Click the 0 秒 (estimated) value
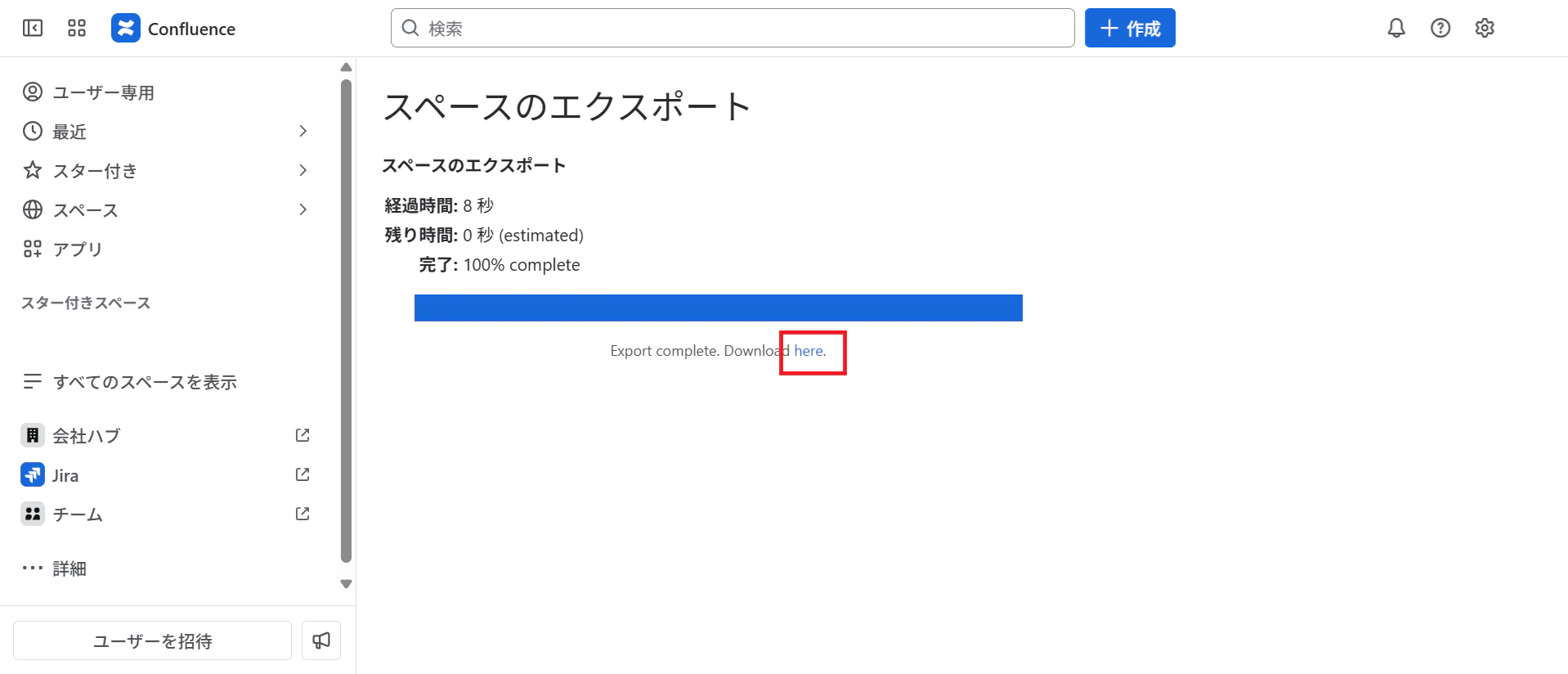The image size is (1568, 674). tap(523, 236)
